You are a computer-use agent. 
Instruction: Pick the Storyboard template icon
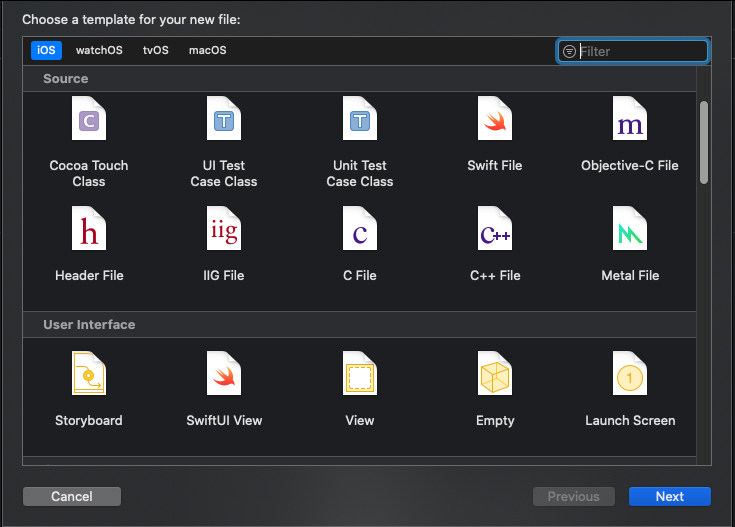pos(89,373)
